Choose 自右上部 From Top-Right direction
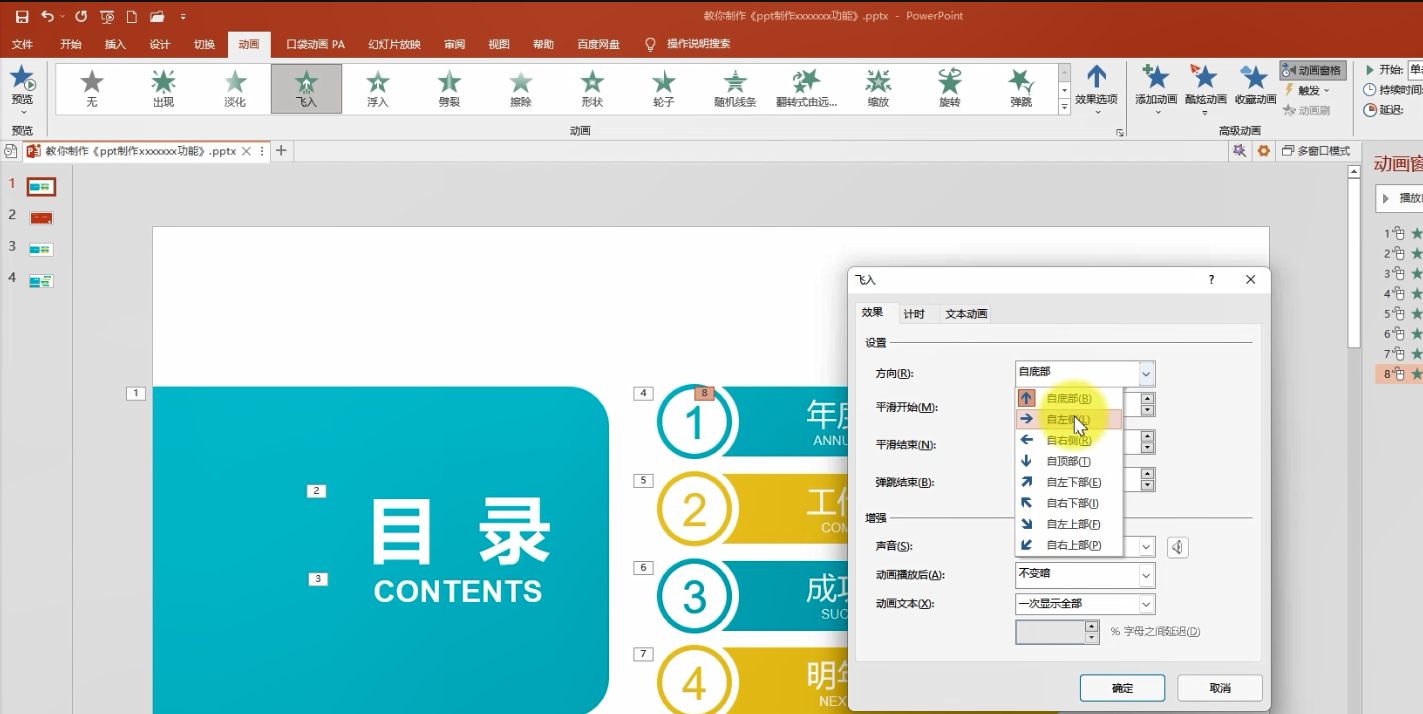Image resolution: width=1423 pixels, height=714 pixels. click(x=1068, y=545)
